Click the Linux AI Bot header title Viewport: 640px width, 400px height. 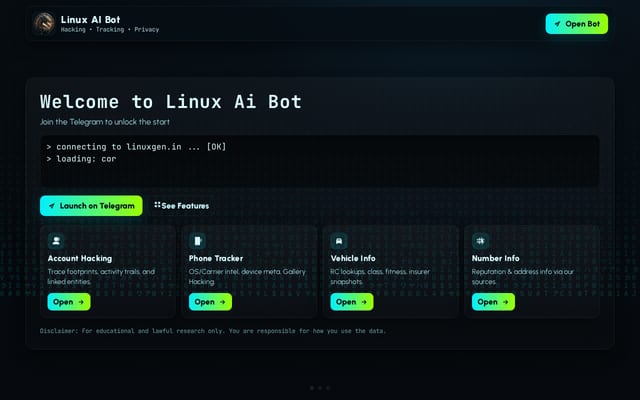90,20
